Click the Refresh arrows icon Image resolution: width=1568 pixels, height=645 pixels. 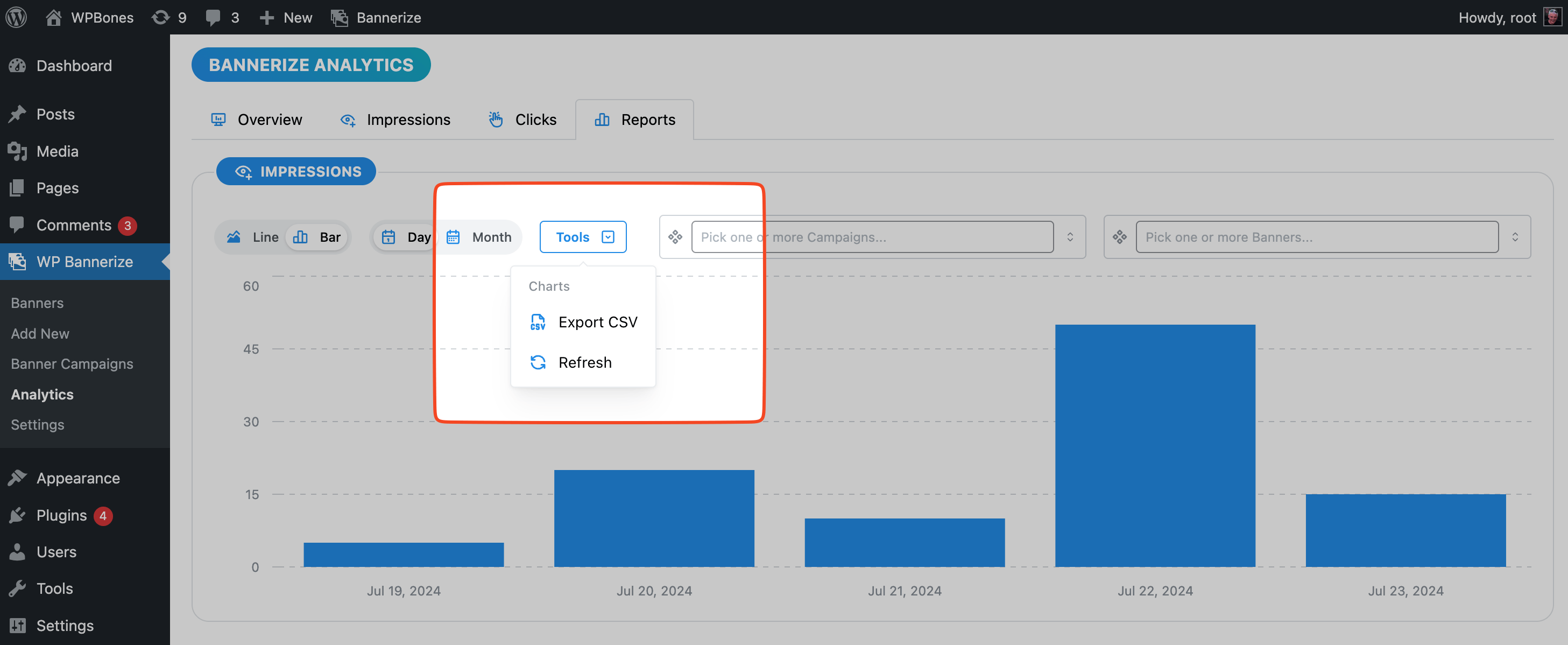tap(538, 362)
